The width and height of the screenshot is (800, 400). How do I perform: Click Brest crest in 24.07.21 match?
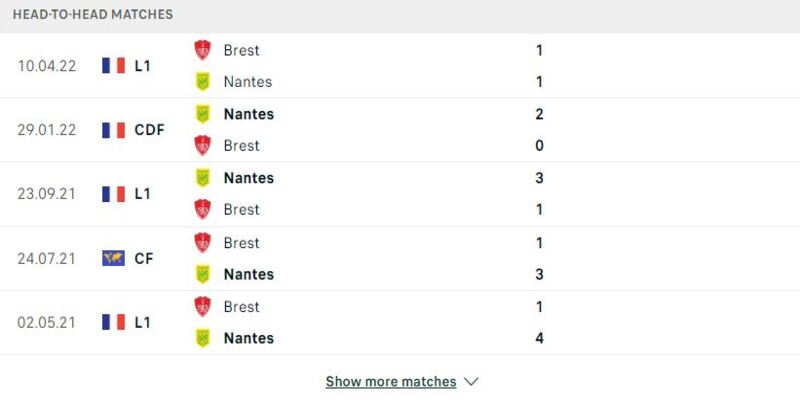pos(203,242)
